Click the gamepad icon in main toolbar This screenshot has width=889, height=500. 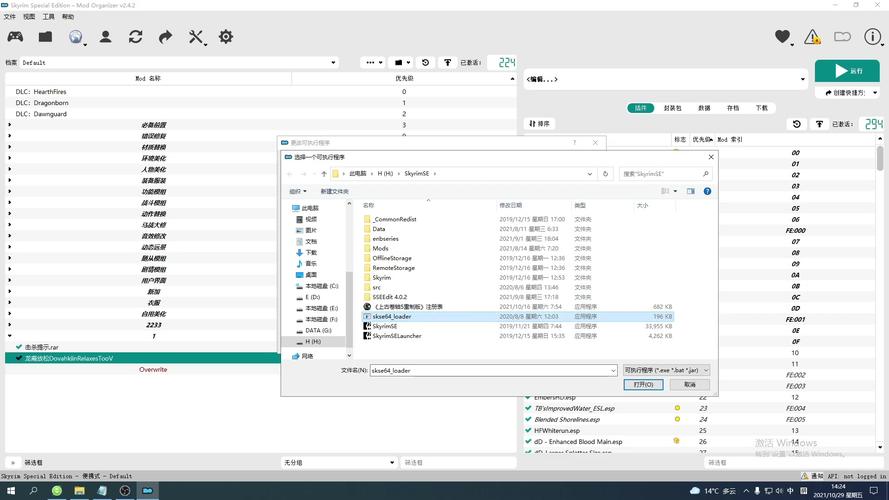tap(15, 37)
